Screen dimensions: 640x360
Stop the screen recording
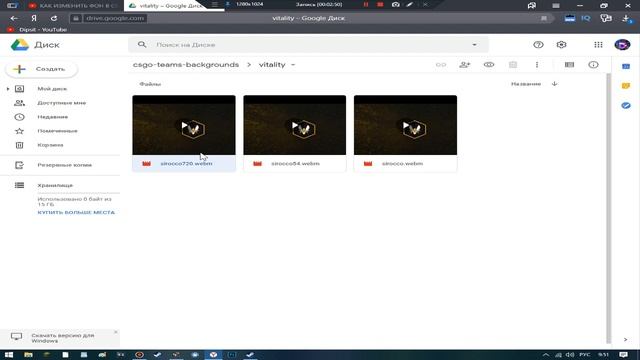click(380, 4)
